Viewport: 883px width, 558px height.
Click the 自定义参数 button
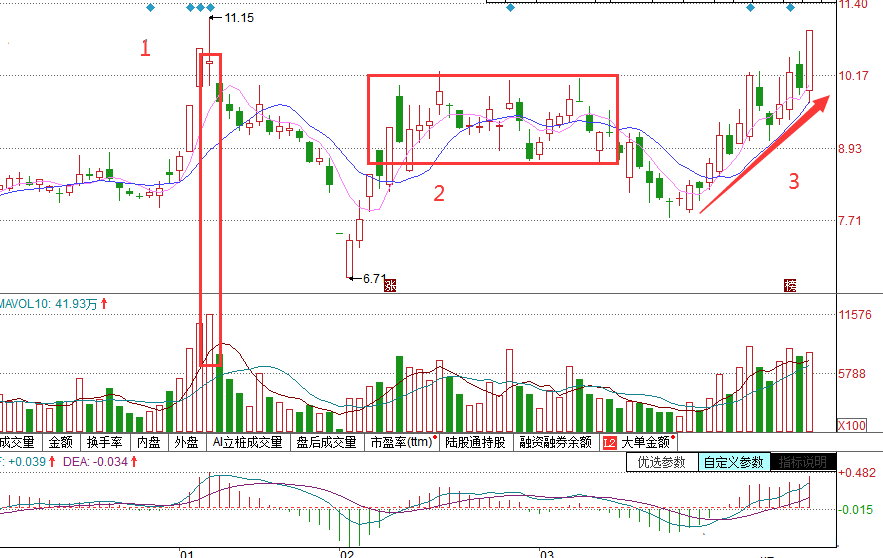coord(734,462)
